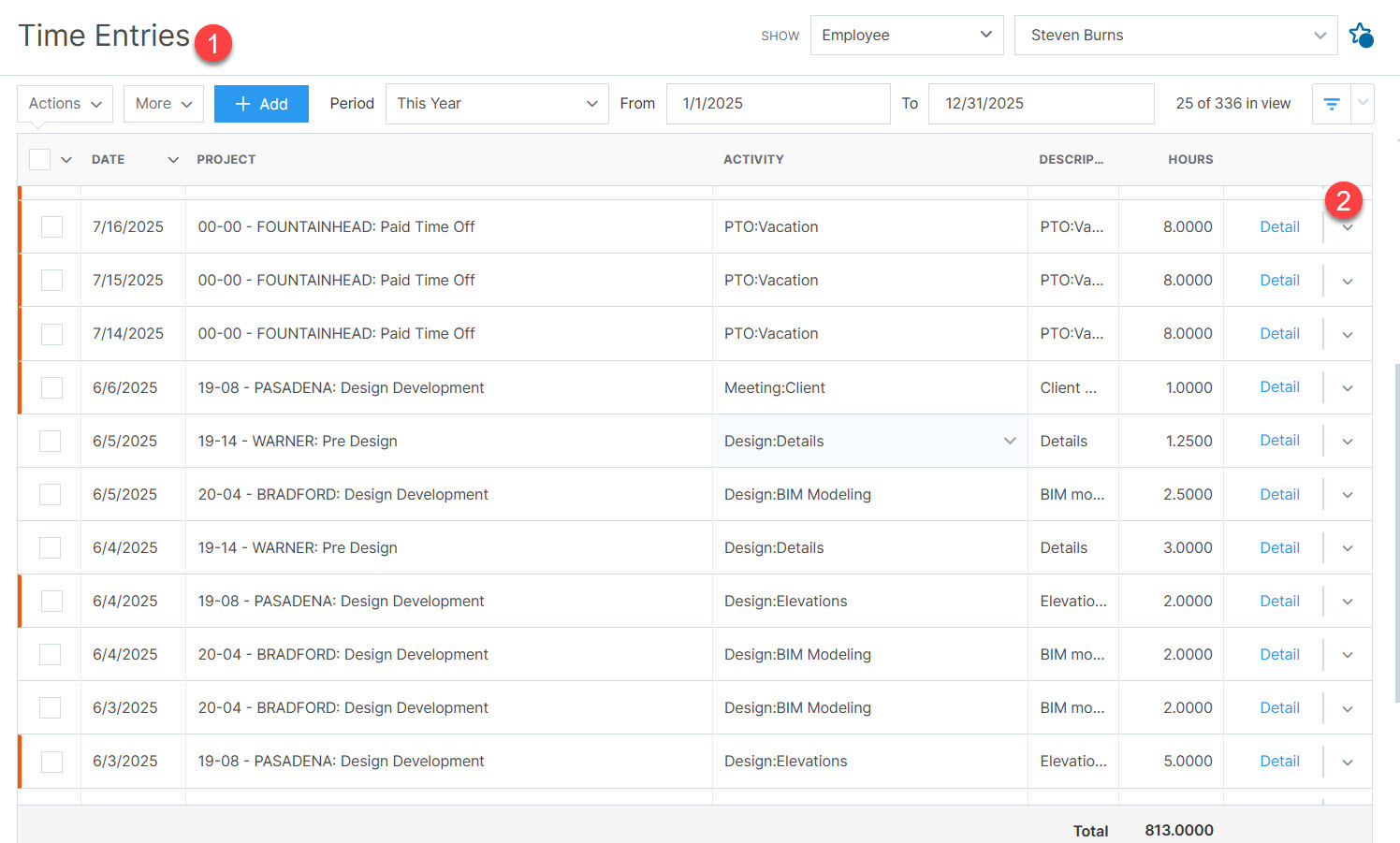This screenshot has height=843, width=1400.
Task: Click PTO:Vacation activity on 7/14/2025 row
Action: 771,333
